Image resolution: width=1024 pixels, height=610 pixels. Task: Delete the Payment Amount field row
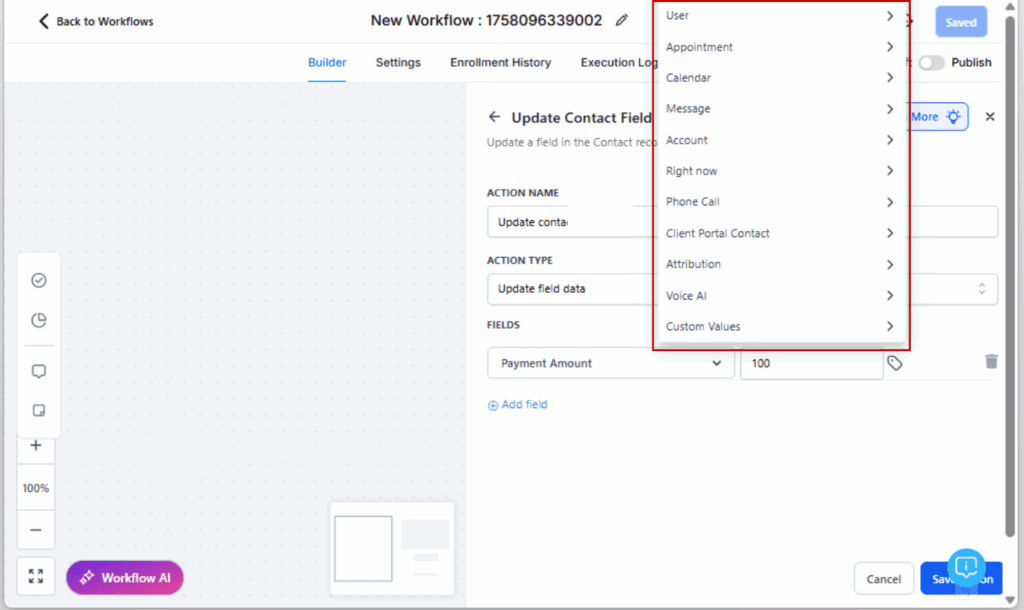click(x=991, y=361)
